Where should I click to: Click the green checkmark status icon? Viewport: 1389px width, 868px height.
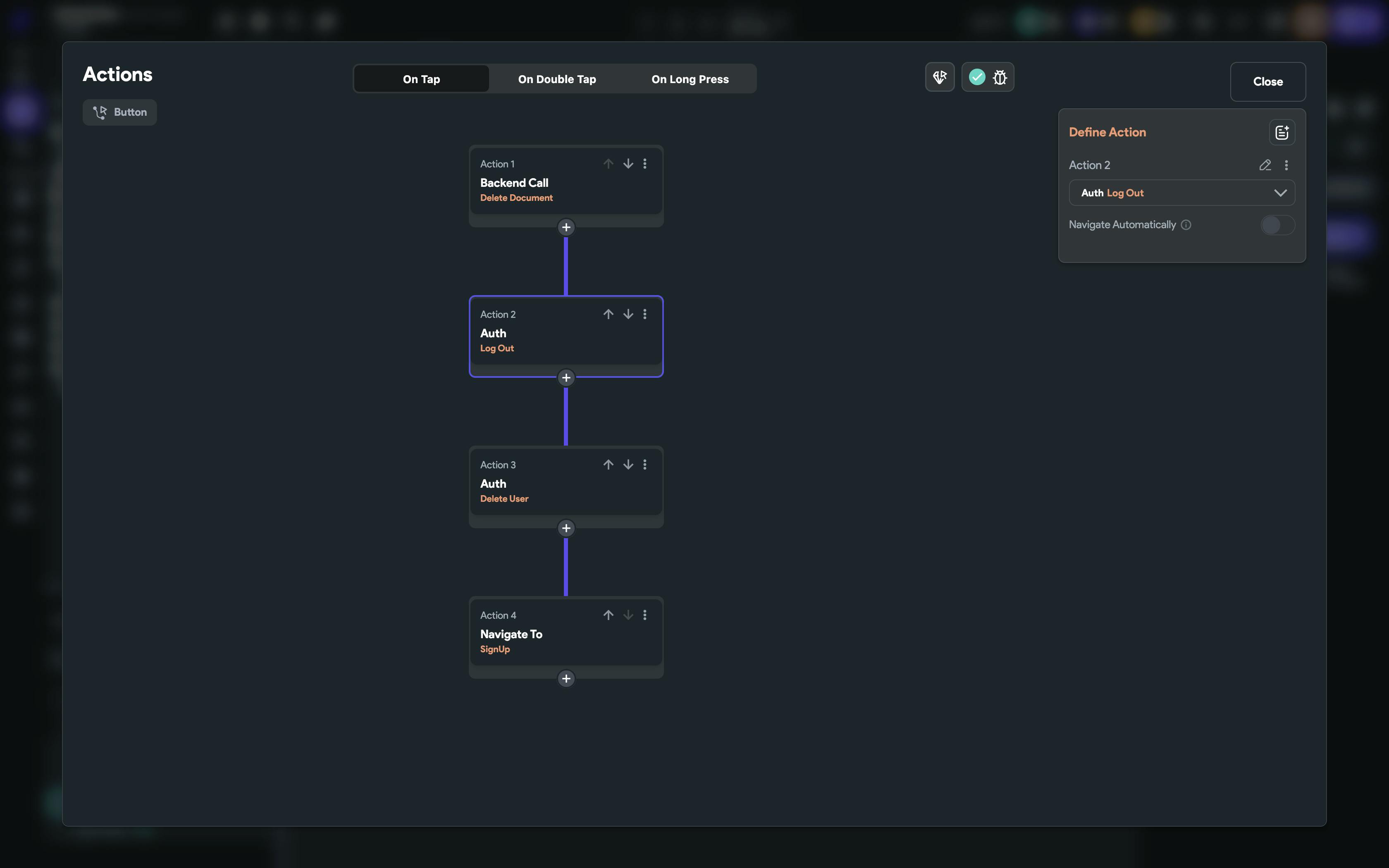[x=977, y=77]
